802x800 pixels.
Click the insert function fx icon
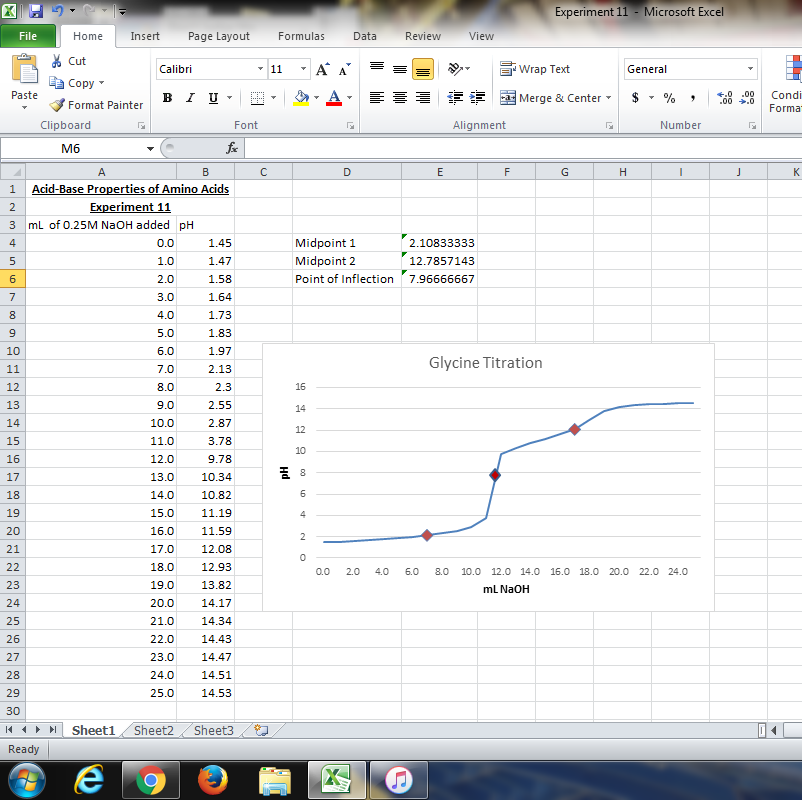click(231, 148)
